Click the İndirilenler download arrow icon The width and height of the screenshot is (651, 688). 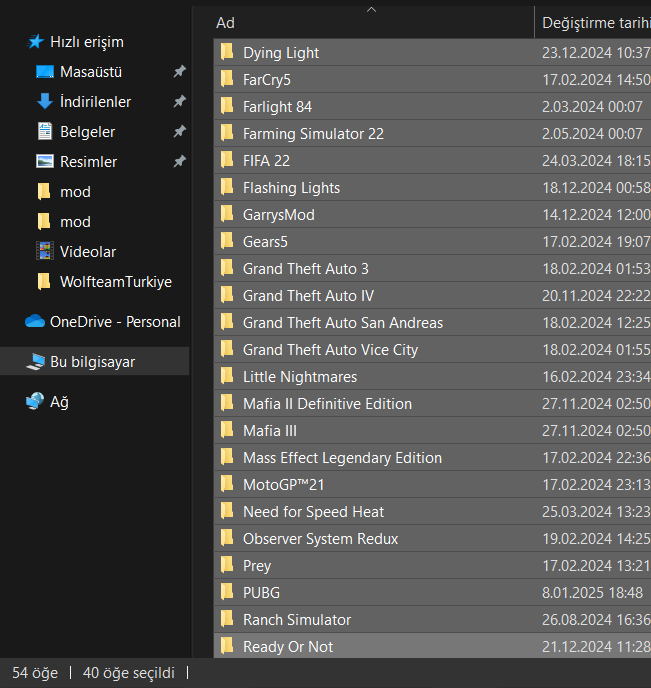click(45, 102)
